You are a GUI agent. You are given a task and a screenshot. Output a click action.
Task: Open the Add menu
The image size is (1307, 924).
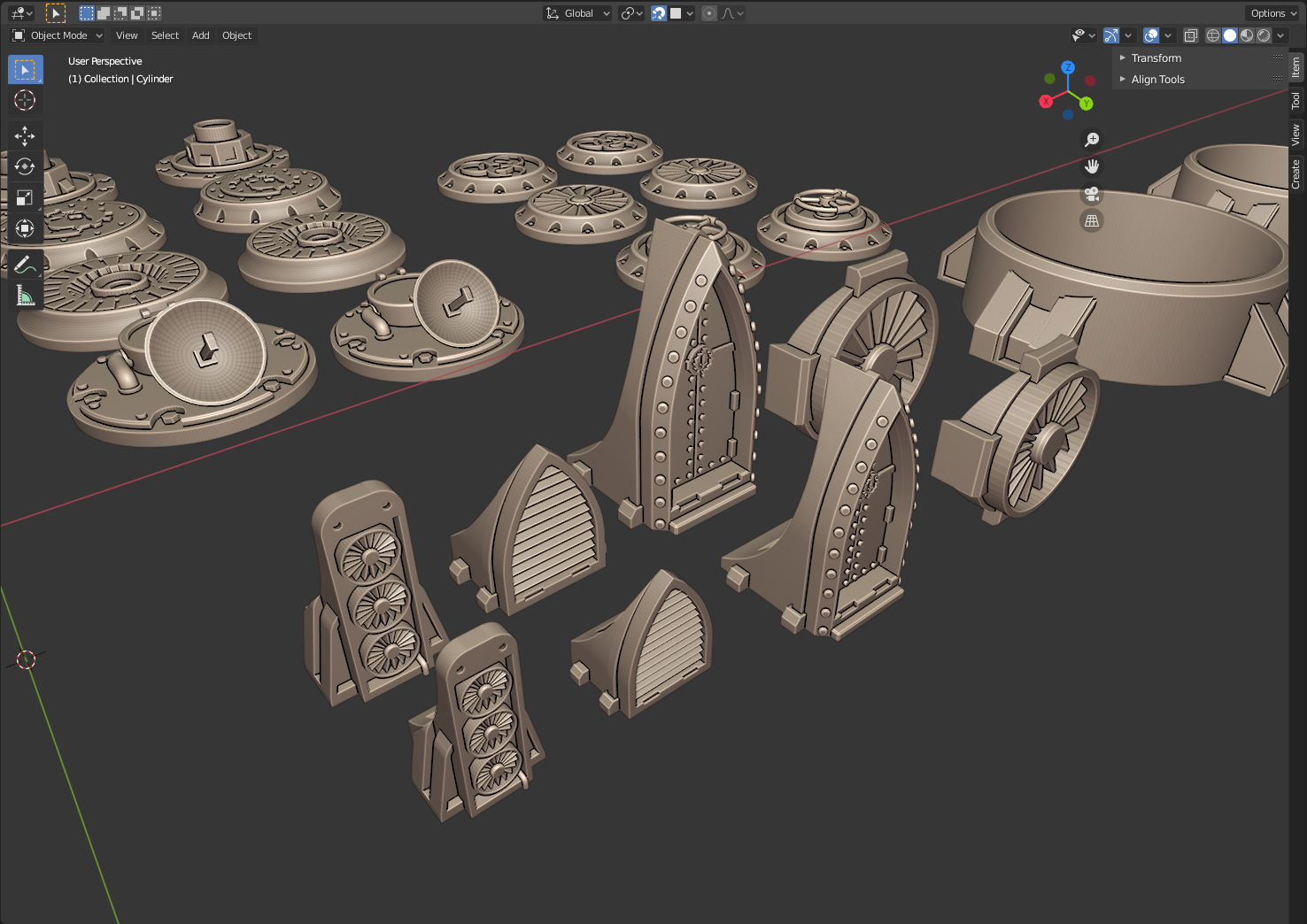tap(201, 35)
